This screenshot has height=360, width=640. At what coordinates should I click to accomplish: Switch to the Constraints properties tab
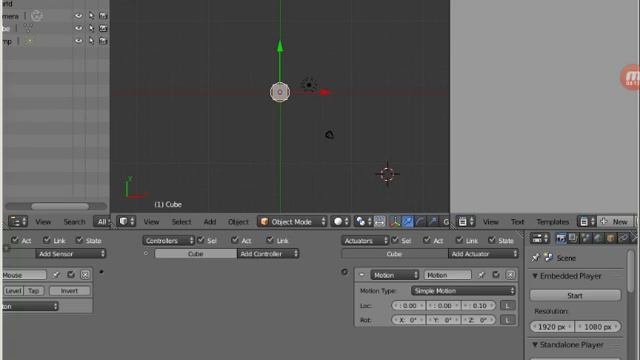point(623,238)
